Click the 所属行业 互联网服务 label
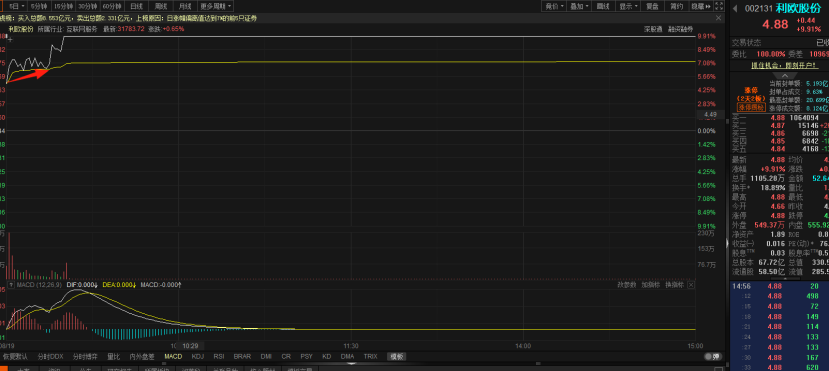 68,29
